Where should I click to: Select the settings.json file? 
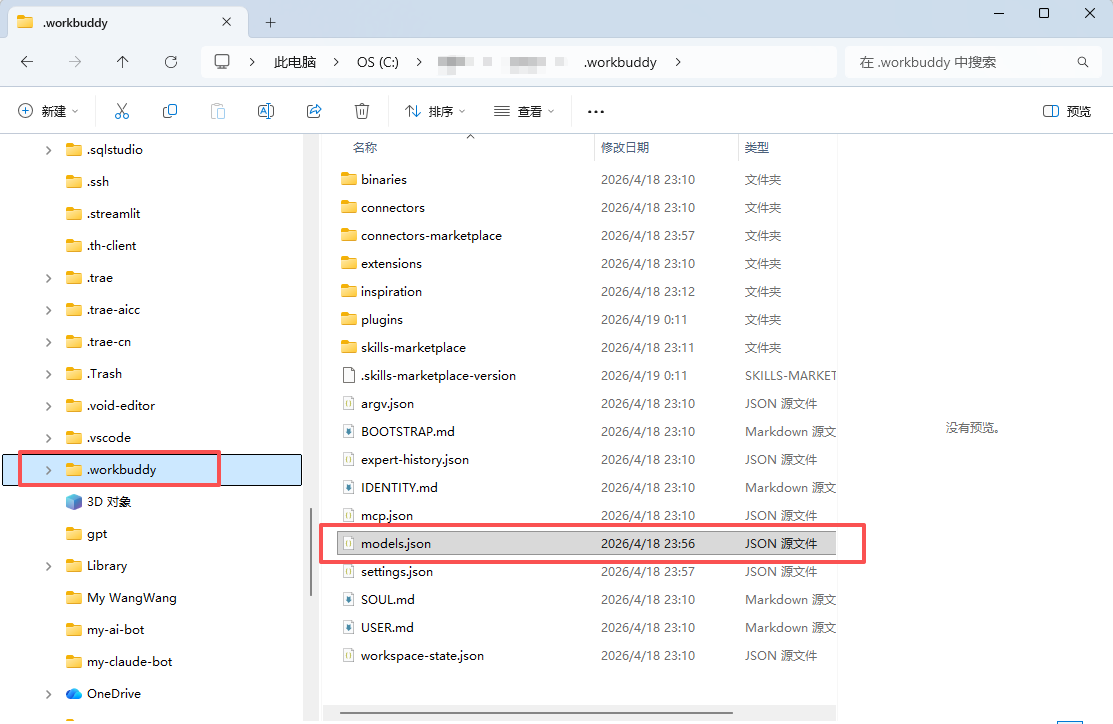point(397,572)
